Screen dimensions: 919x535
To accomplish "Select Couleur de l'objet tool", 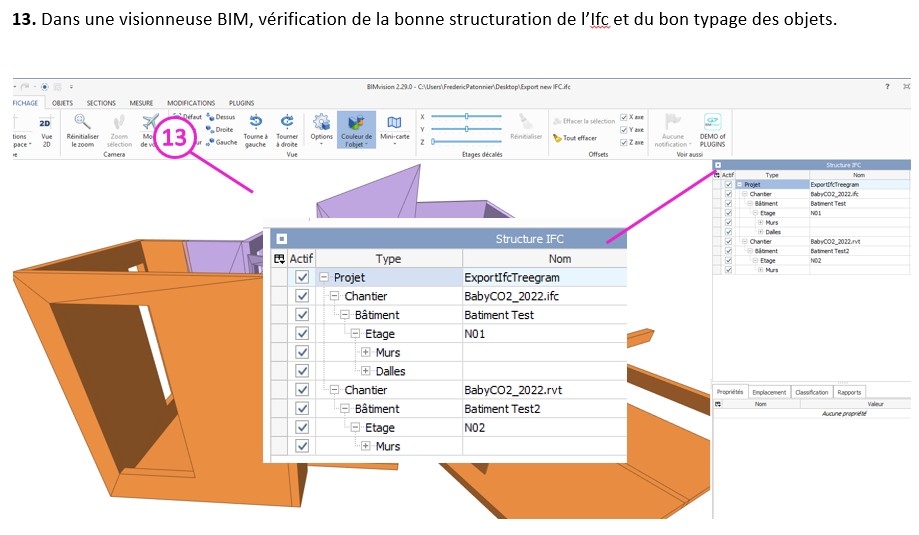I will 356,124.
